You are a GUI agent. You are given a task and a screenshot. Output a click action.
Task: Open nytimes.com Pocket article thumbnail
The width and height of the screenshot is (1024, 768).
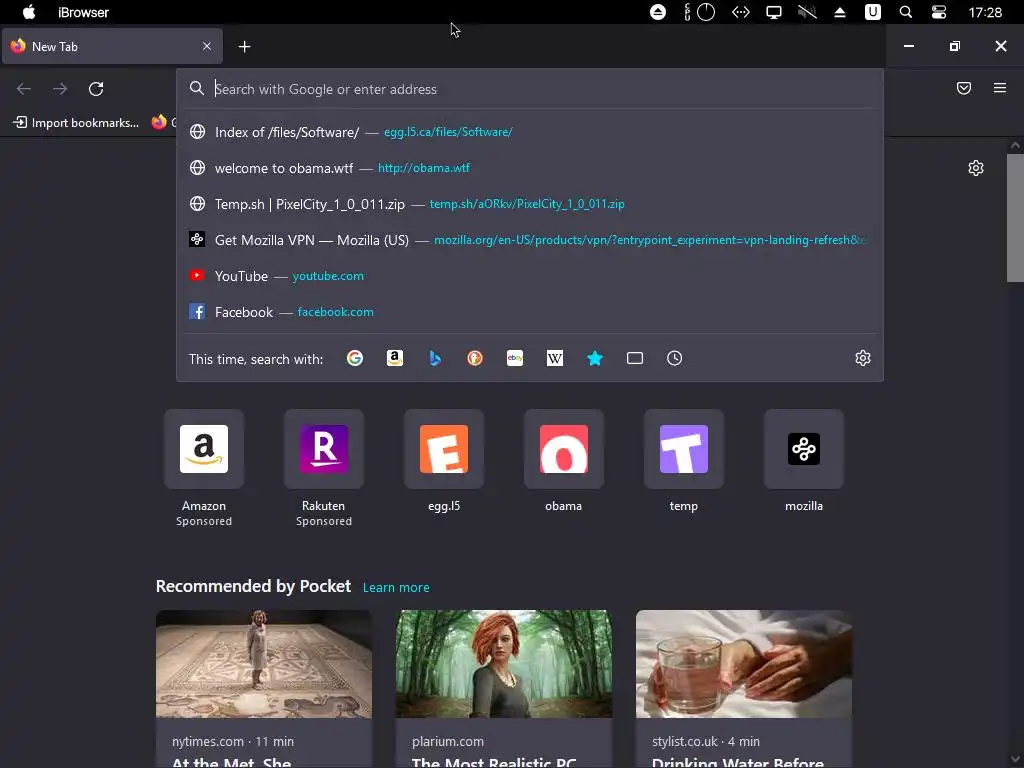point(264,664)
